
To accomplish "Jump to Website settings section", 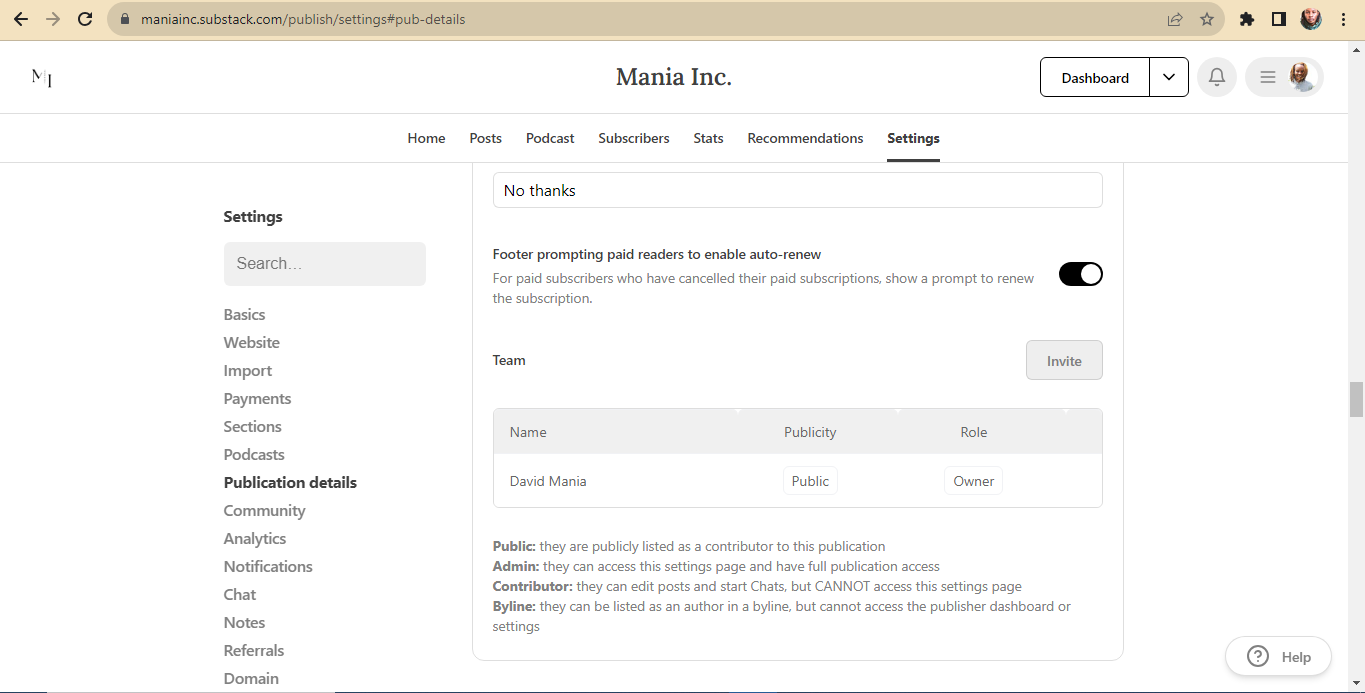I will (x=252, y=342).
